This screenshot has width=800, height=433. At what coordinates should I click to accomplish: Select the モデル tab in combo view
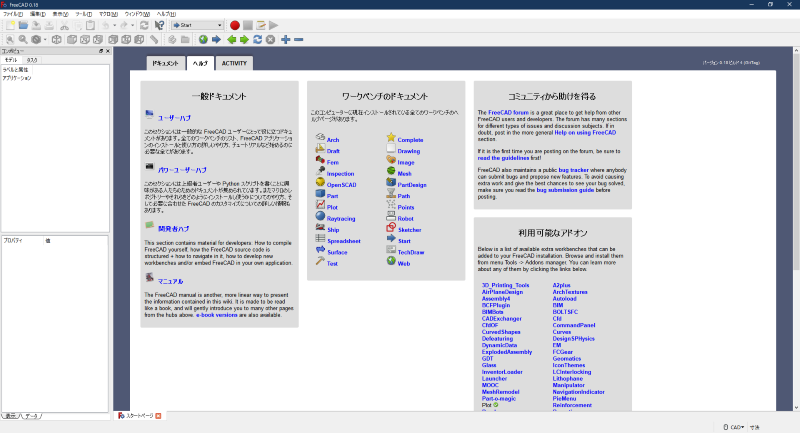tap(11, 60)
